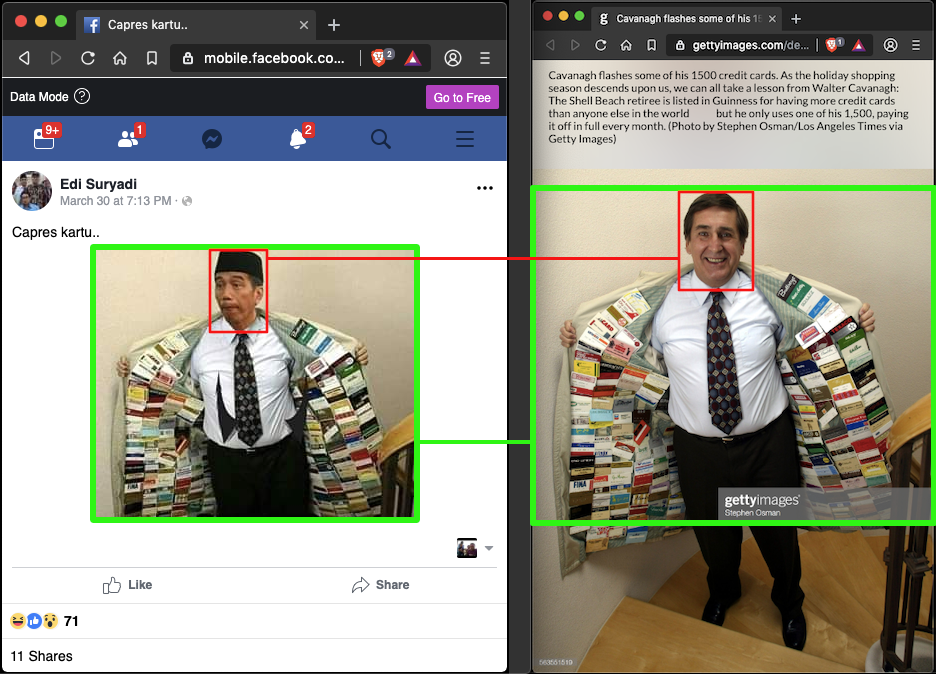Open Edi Suryadi's profile name link
Image resolution: width=936 pixels, height=674 pixels.
point(98,184)
